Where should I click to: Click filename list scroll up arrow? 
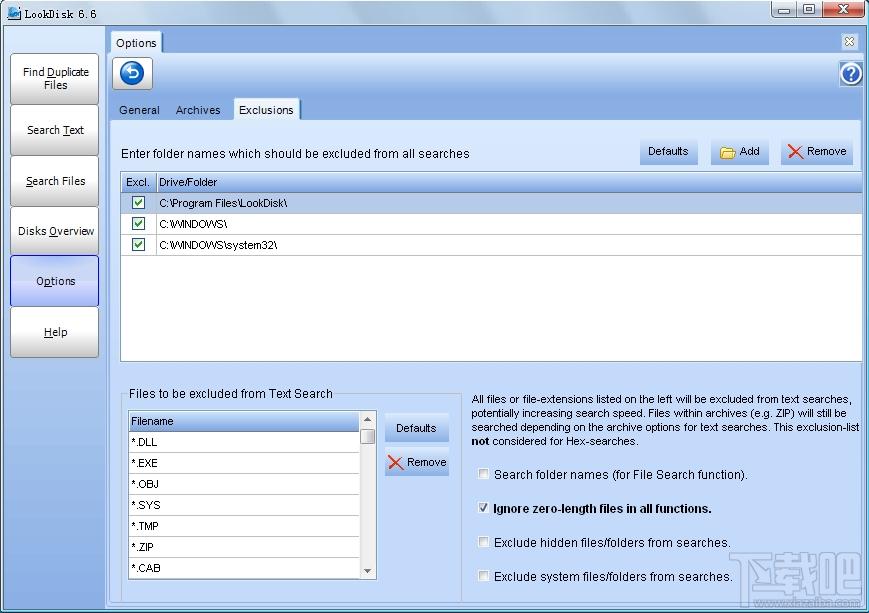[367, 420]
